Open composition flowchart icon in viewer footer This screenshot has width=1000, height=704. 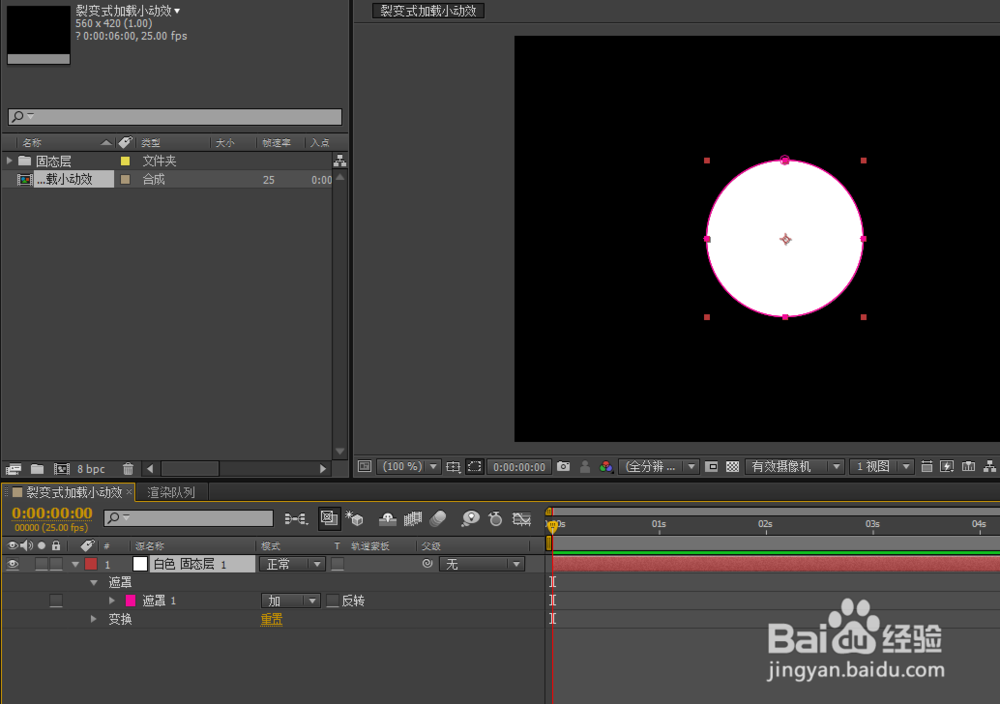pos(989,467)
